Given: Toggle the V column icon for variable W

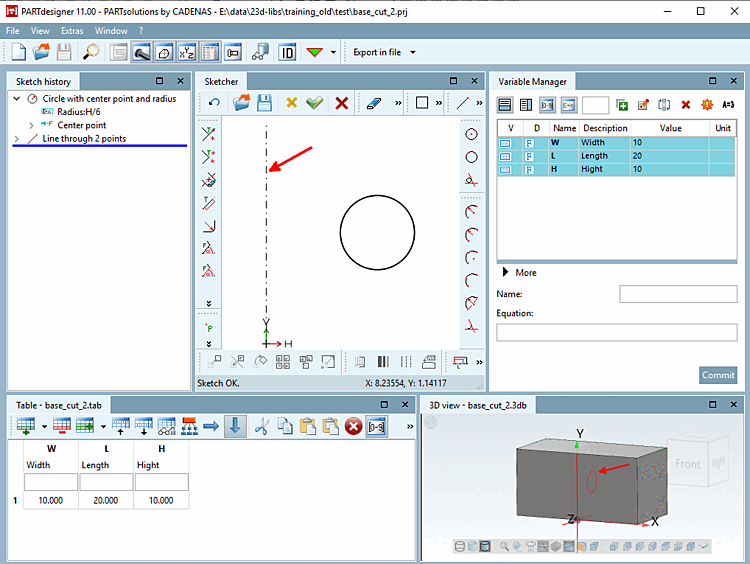Looking at the screenshot, I should tap(506, 143).
